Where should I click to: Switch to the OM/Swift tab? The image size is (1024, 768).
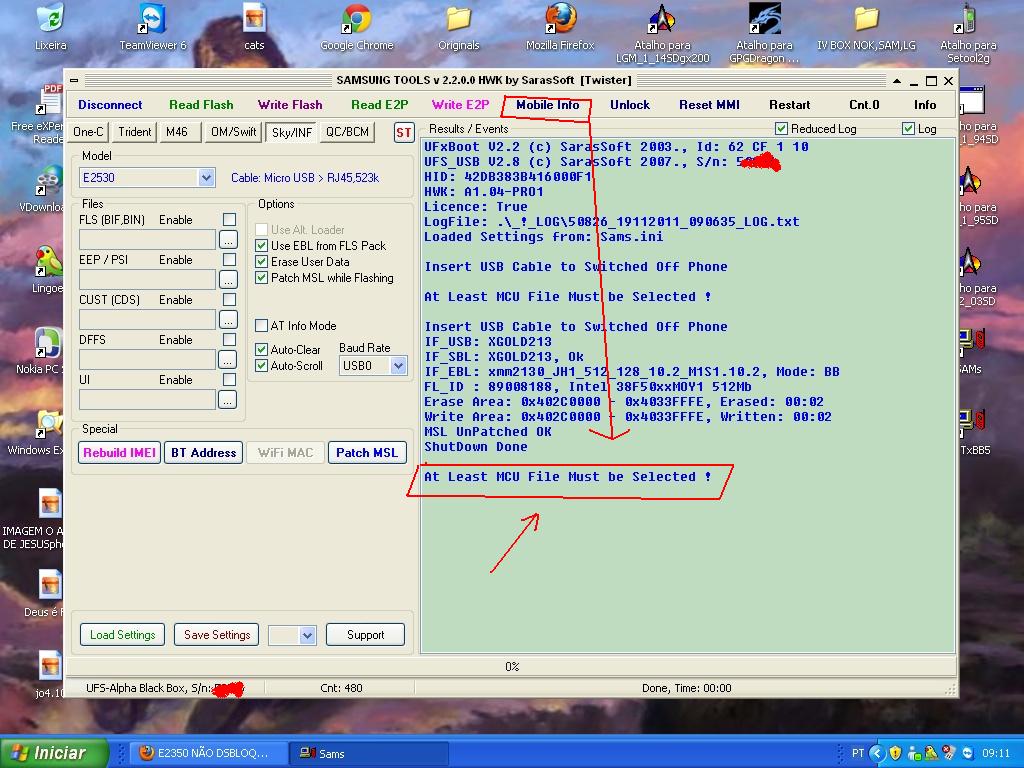[x=233, y=132]
